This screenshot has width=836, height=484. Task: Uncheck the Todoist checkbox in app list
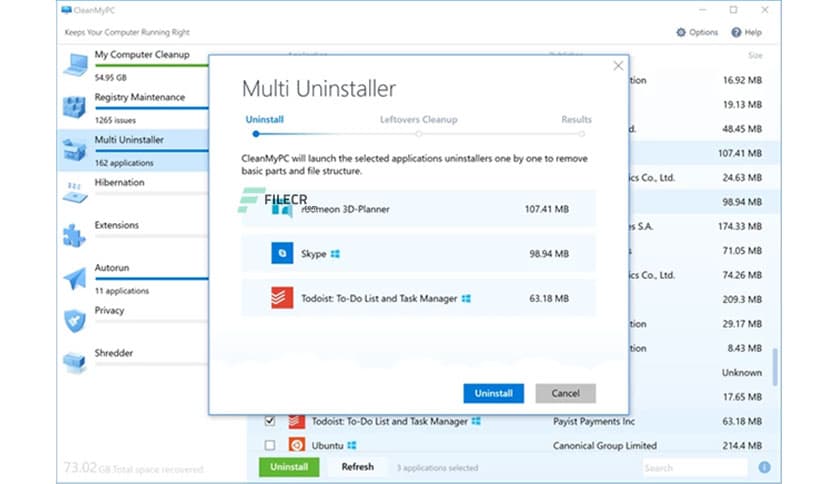(270, 421)
